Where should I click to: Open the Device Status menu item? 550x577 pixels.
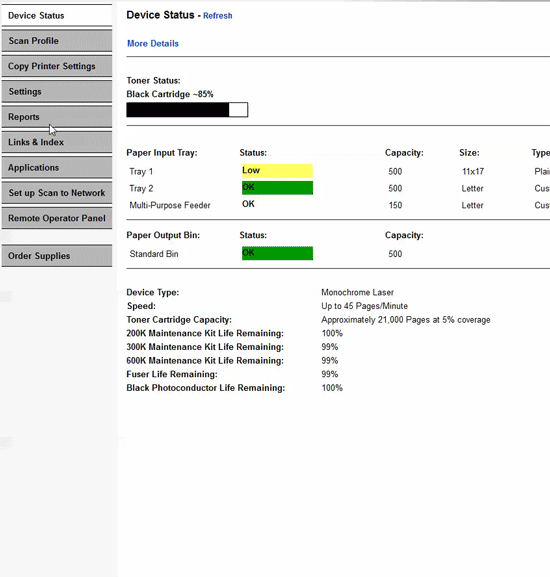point(57,15)
